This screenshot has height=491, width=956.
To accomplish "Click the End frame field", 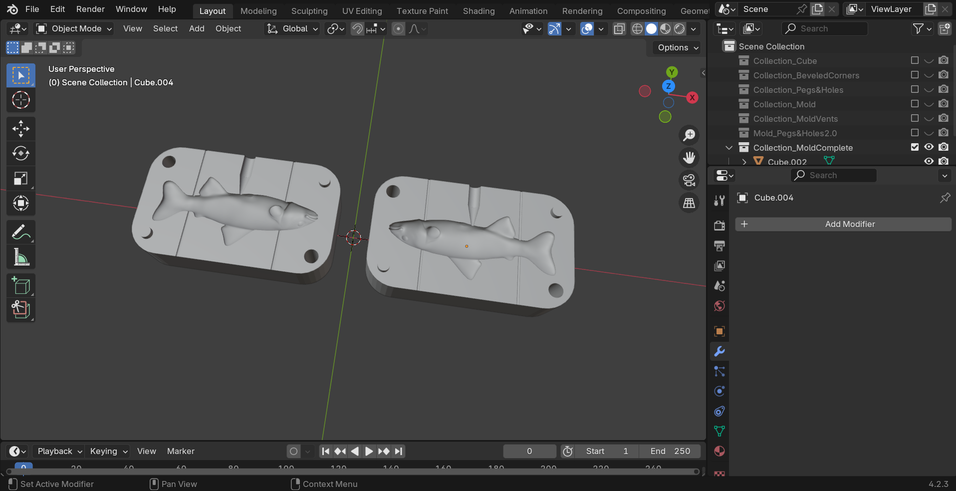I will pyautogui.click(x=670, y=451).
